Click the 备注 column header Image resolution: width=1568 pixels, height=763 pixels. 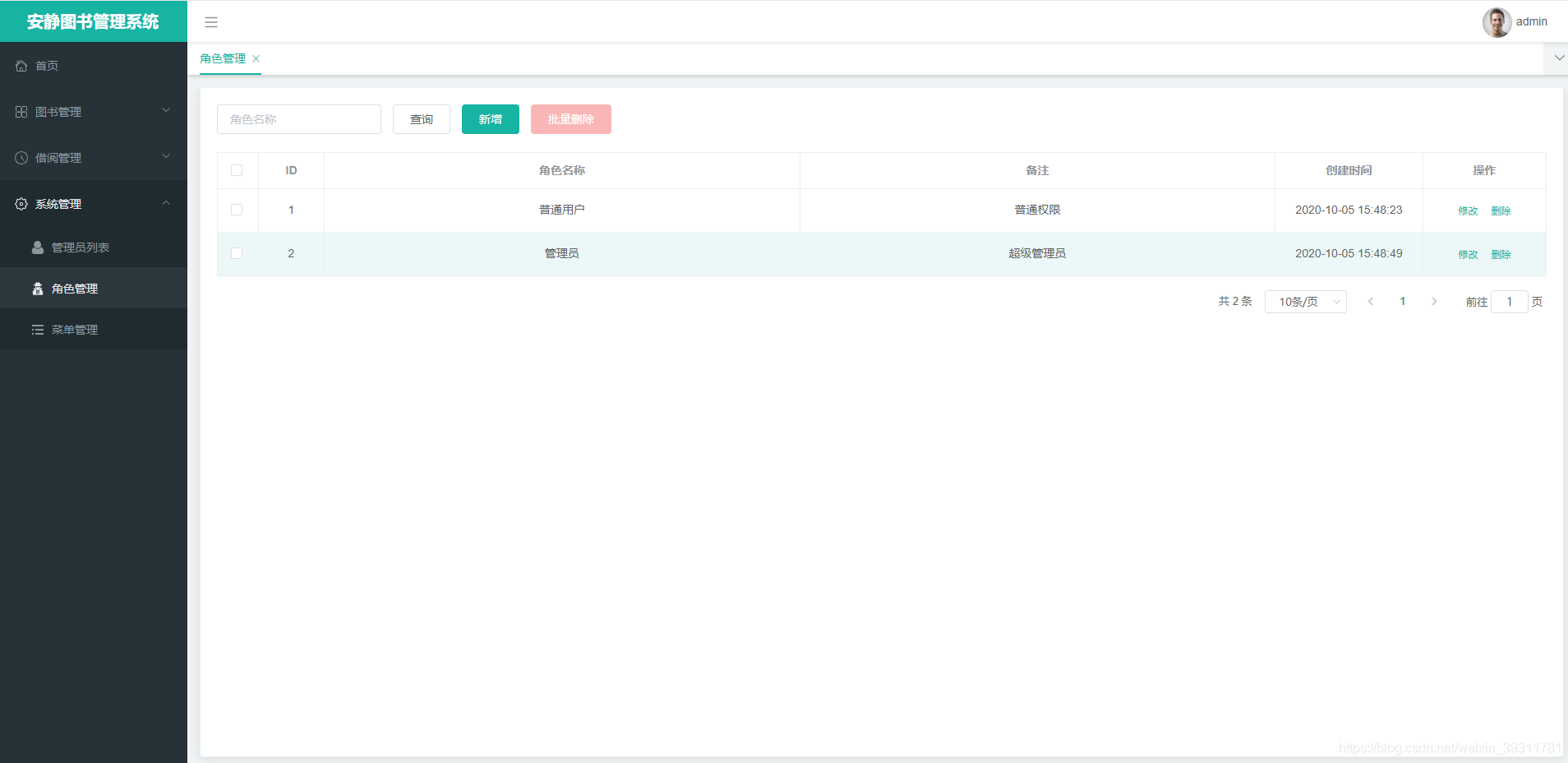1037,170
